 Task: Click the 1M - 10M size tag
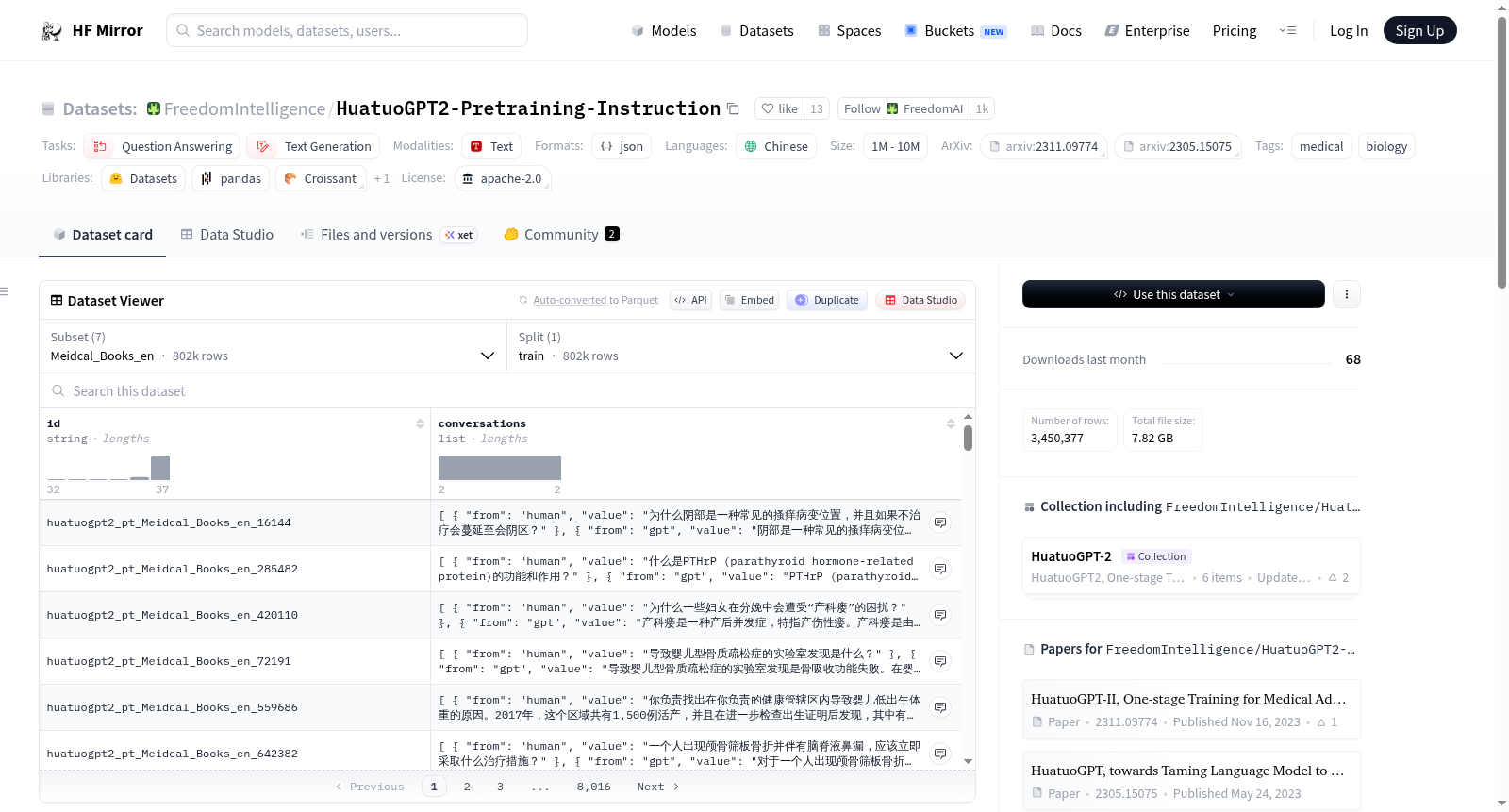click(x=895, y=146)
